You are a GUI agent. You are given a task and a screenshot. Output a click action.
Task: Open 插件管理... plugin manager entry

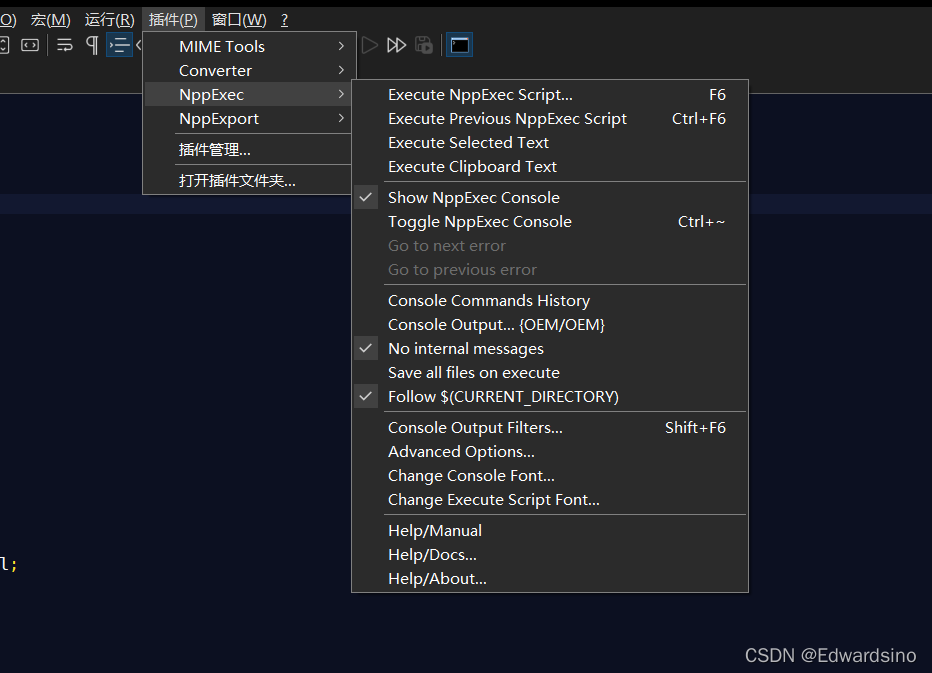pyautogui.click(x=215, y=150)
